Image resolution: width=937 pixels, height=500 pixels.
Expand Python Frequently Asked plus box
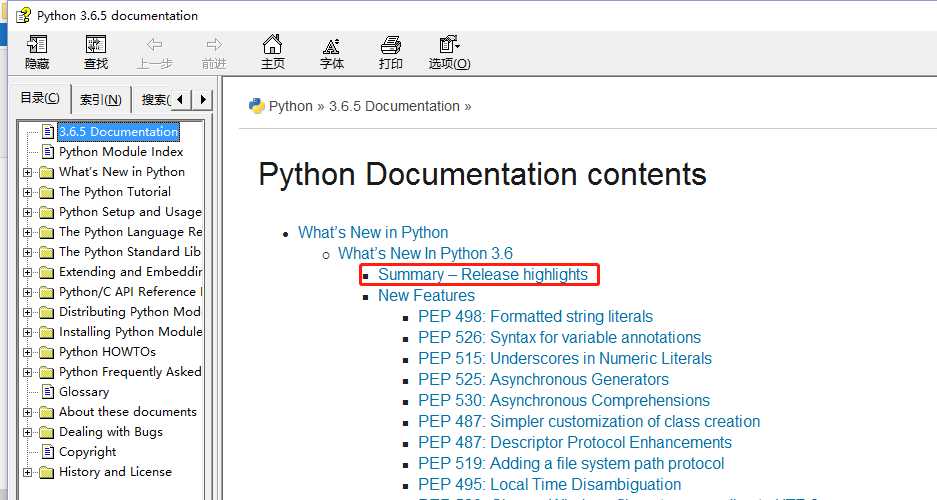pos(27,372)
